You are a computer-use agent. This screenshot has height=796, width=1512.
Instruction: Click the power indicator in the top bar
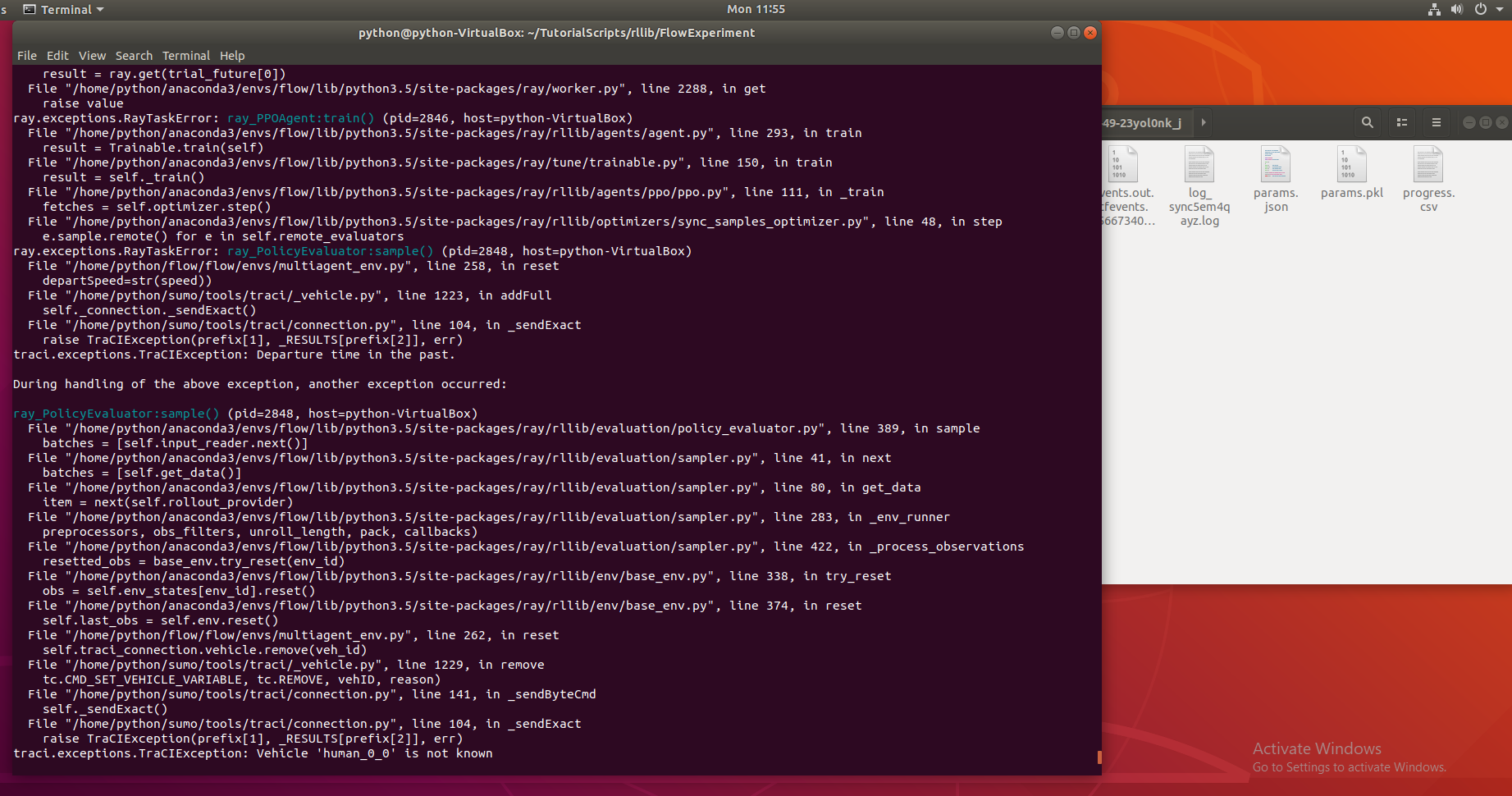click(x=1479, y=9)
